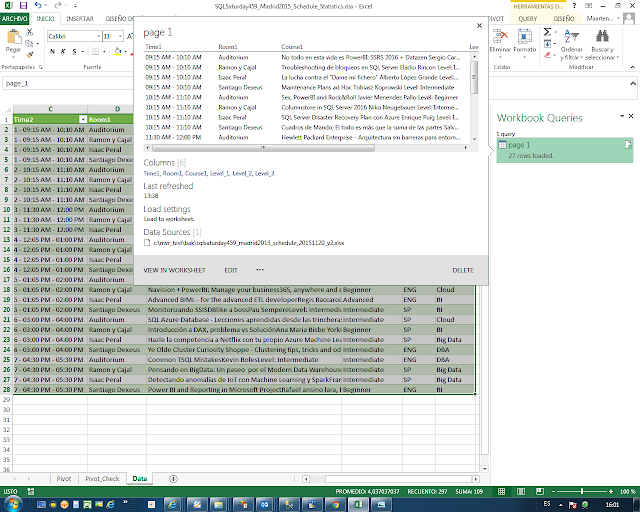Viewport: 640px width, 512px height.
Task: Click the Save icon in quick access toolbar
Action: [23, 6]
